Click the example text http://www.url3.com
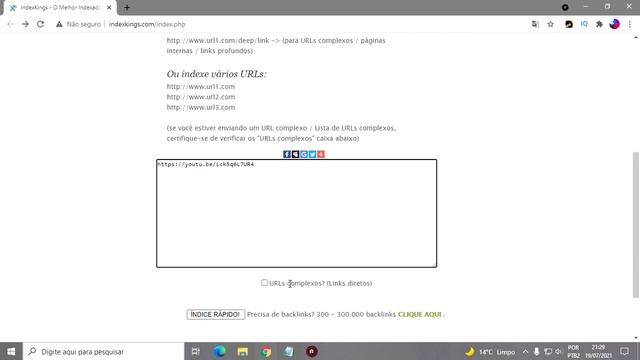Screen dimensions: 640x360 point(201,107)
